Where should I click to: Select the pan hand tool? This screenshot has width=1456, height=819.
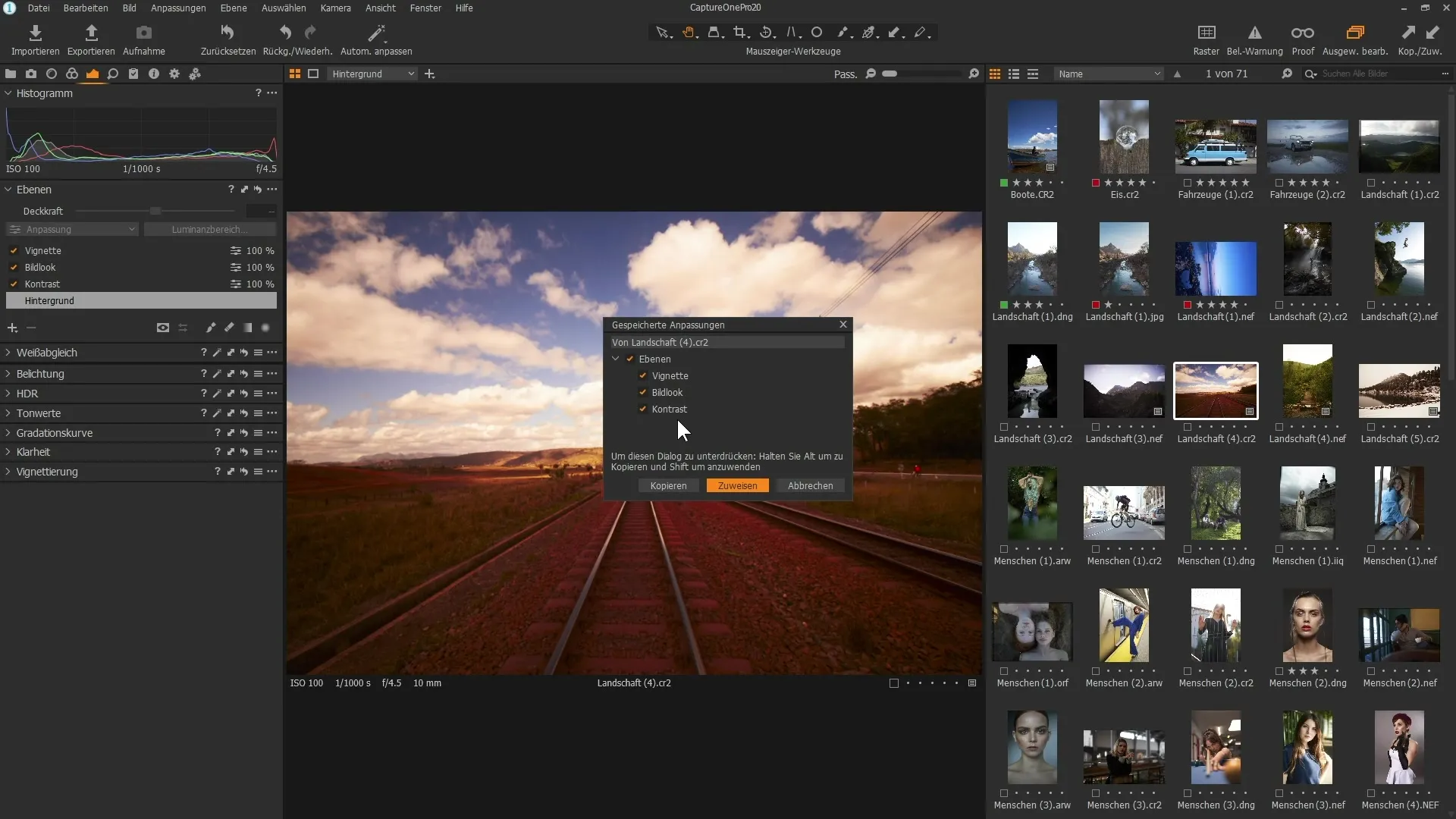(x=689, y=33)
